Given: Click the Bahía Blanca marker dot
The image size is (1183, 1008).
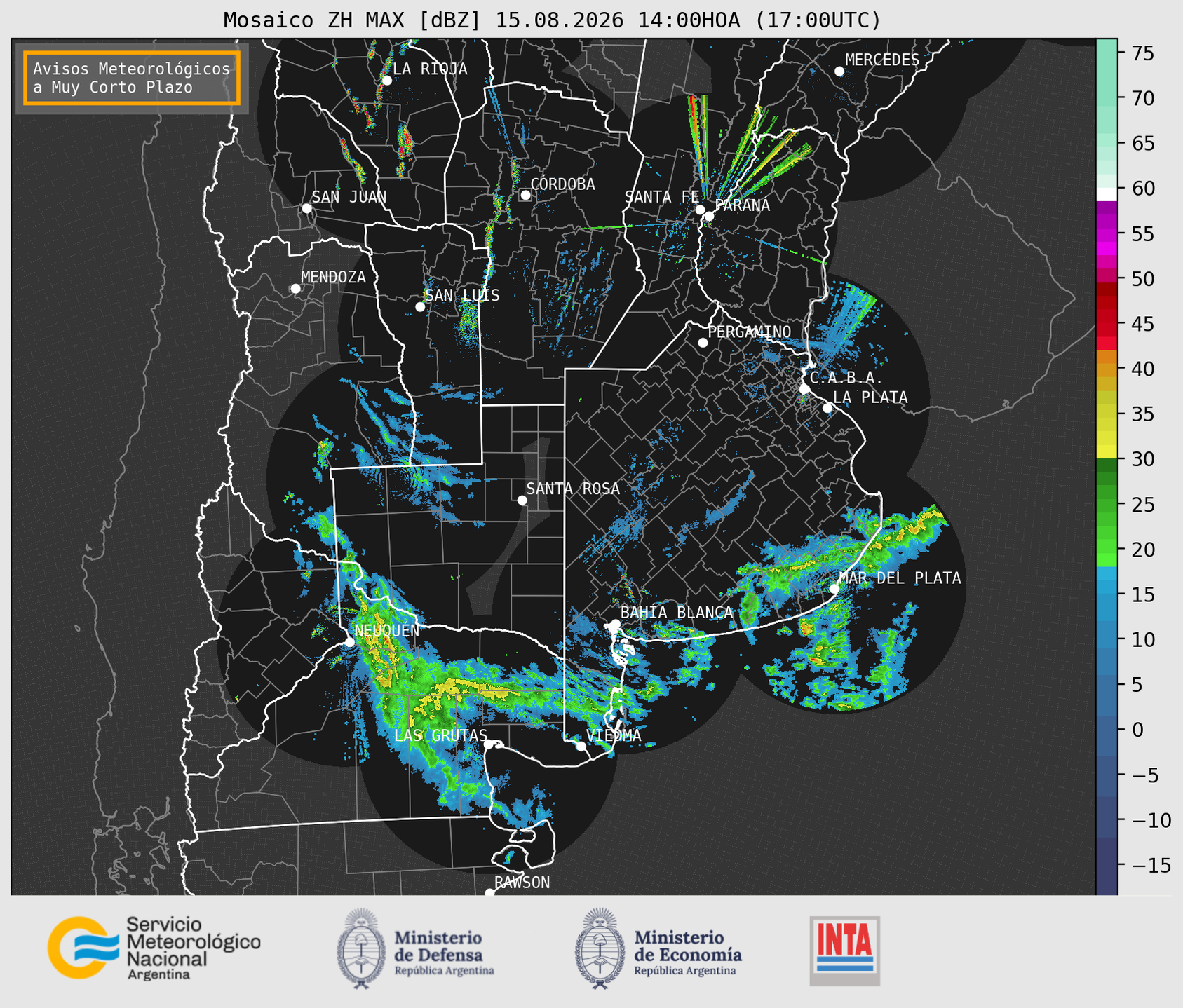Looking at the screenshot, I should tap(615, 624).
